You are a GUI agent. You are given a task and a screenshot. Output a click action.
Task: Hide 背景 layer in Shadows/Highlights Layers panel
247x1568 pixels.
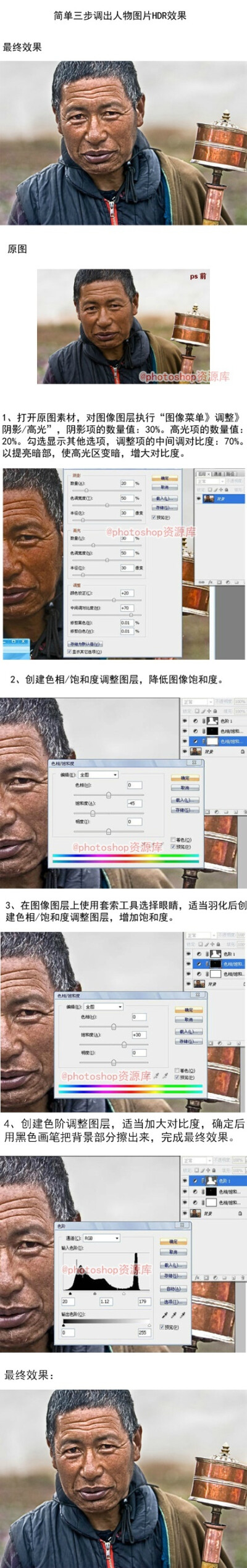pyautogui.click(x=200, y=498)
